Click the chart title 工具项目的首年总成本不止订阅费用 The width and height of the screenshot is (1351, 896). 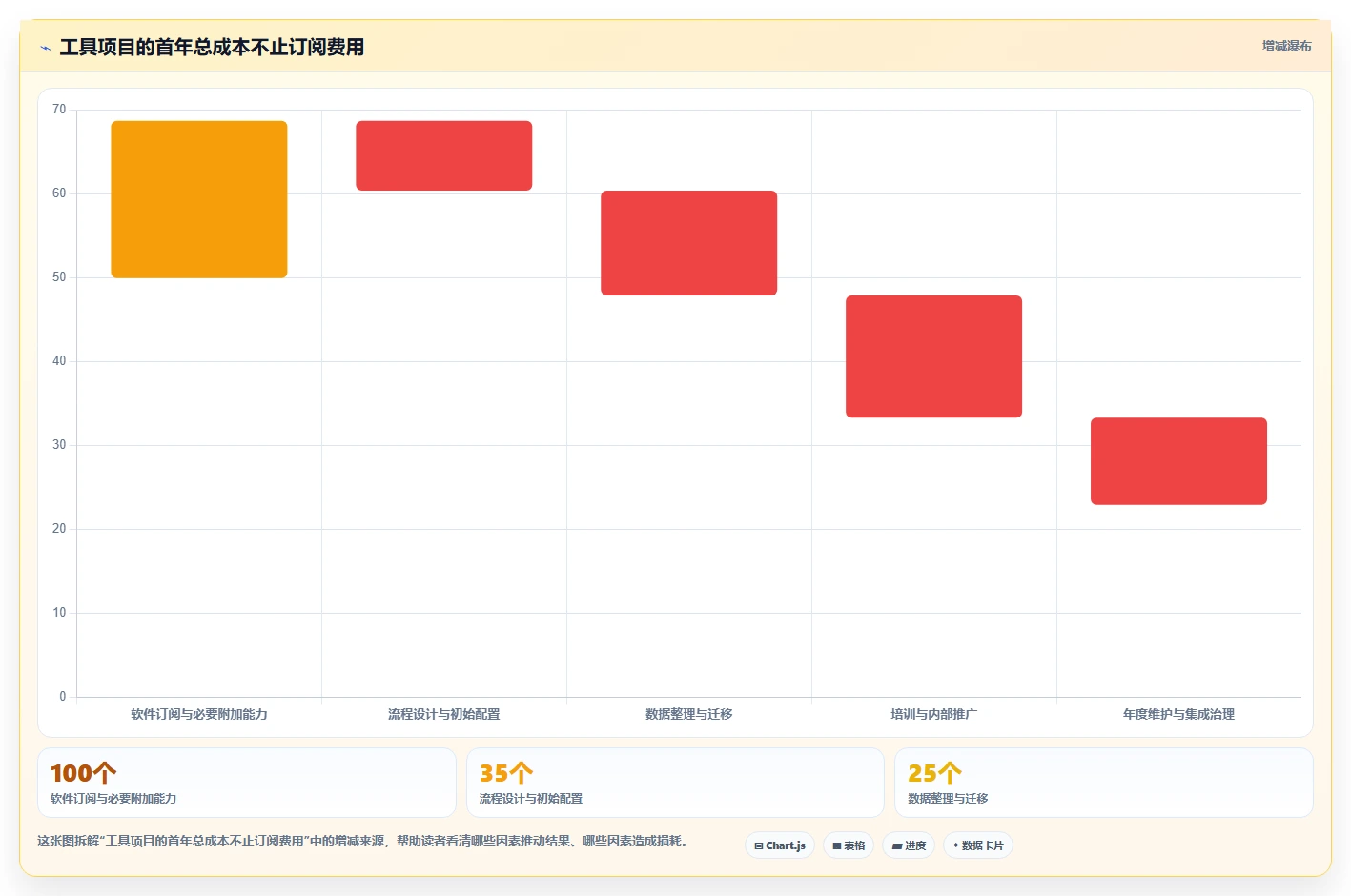tap(212, 47)
